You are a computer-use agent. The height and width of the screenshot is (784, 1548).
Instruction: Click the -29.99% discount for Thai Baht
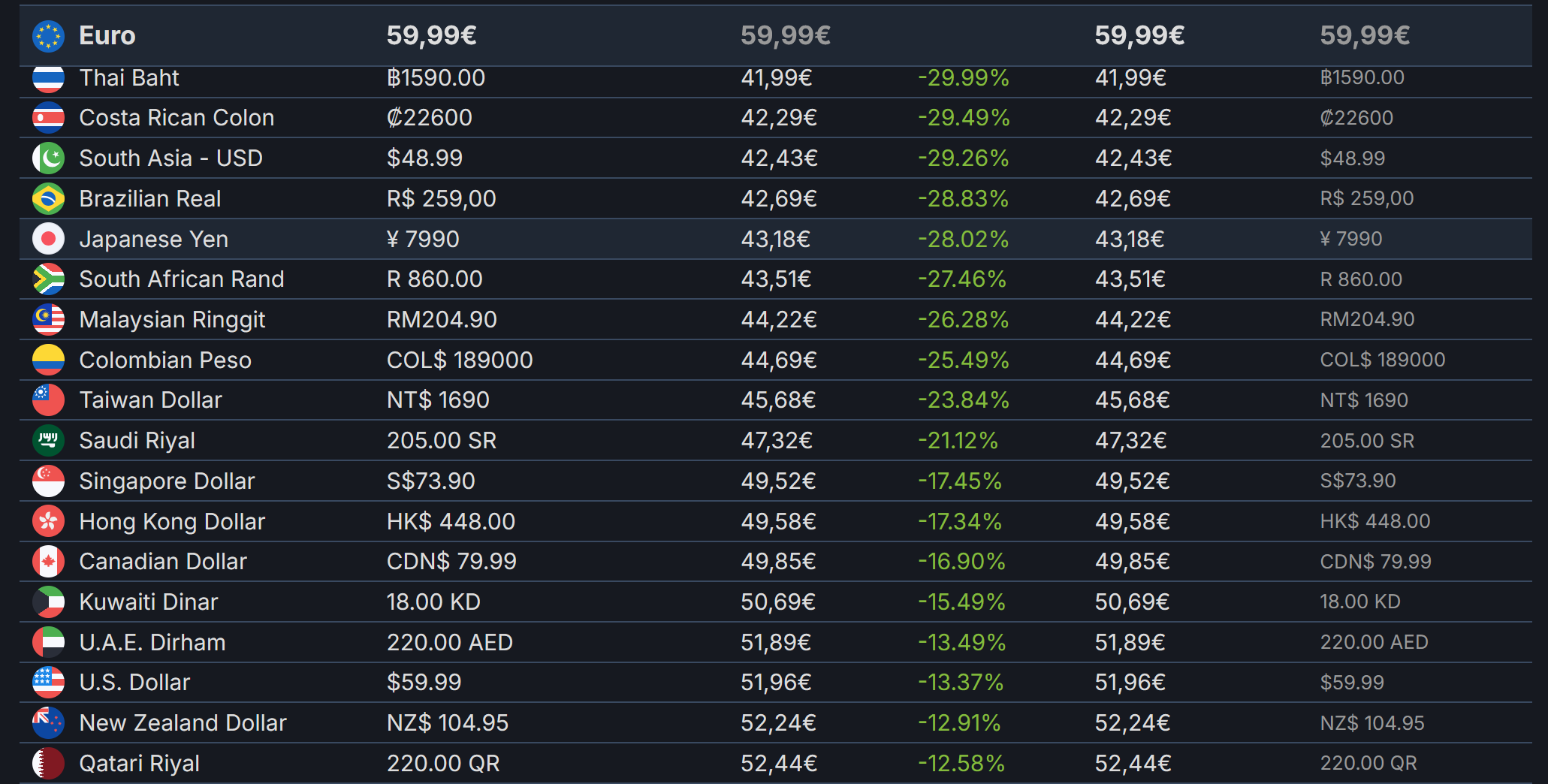tap(964, 78)
